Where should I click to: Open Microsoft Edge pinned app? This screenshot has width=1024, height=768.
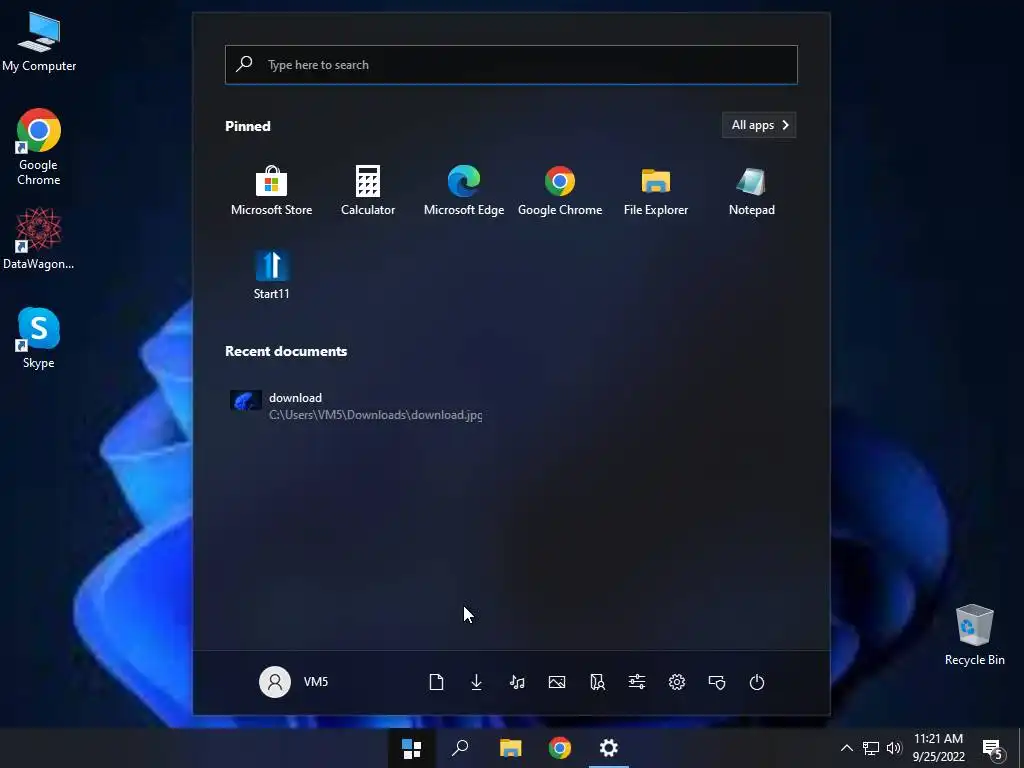464,191
